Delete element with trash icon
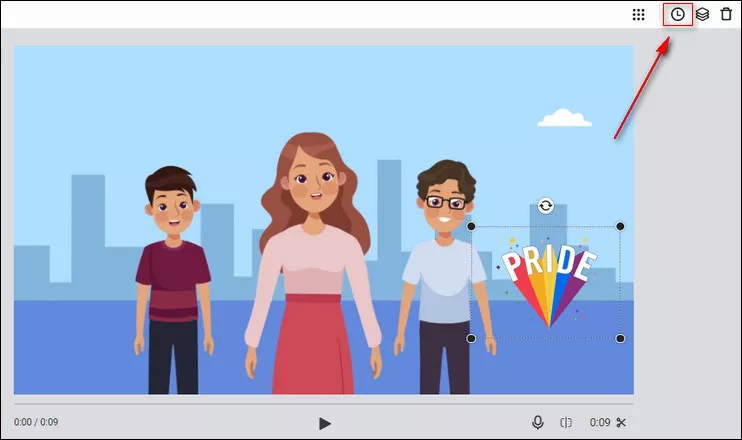Viewport: 742px width, 440px height. click(x=726, y=14)
